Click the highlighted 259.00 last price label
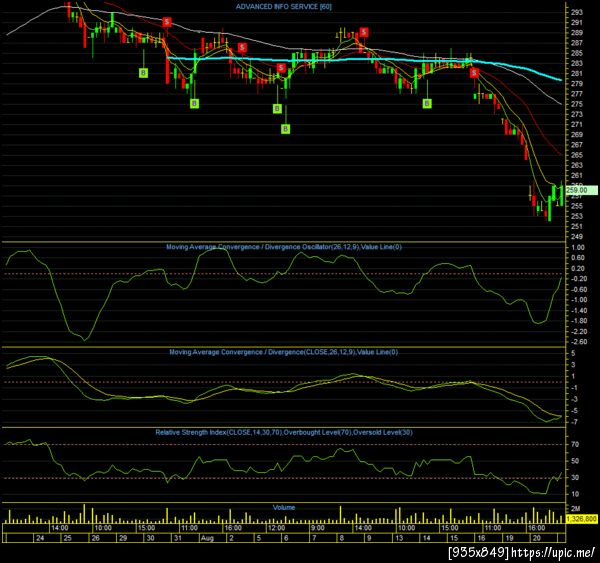 (x=581, y=190)
